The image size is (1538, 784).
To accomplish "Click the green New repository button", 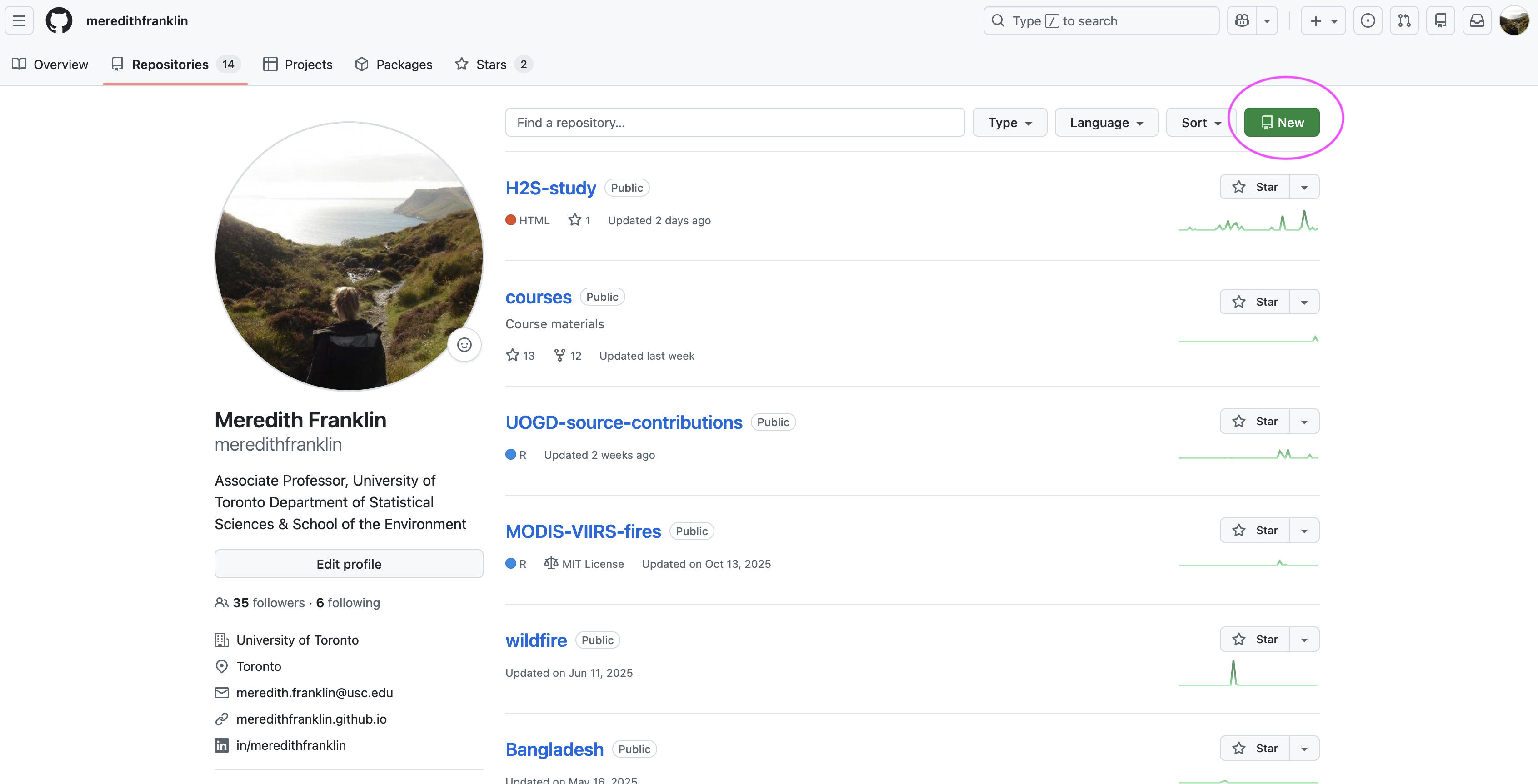I will pos(1281,122).
